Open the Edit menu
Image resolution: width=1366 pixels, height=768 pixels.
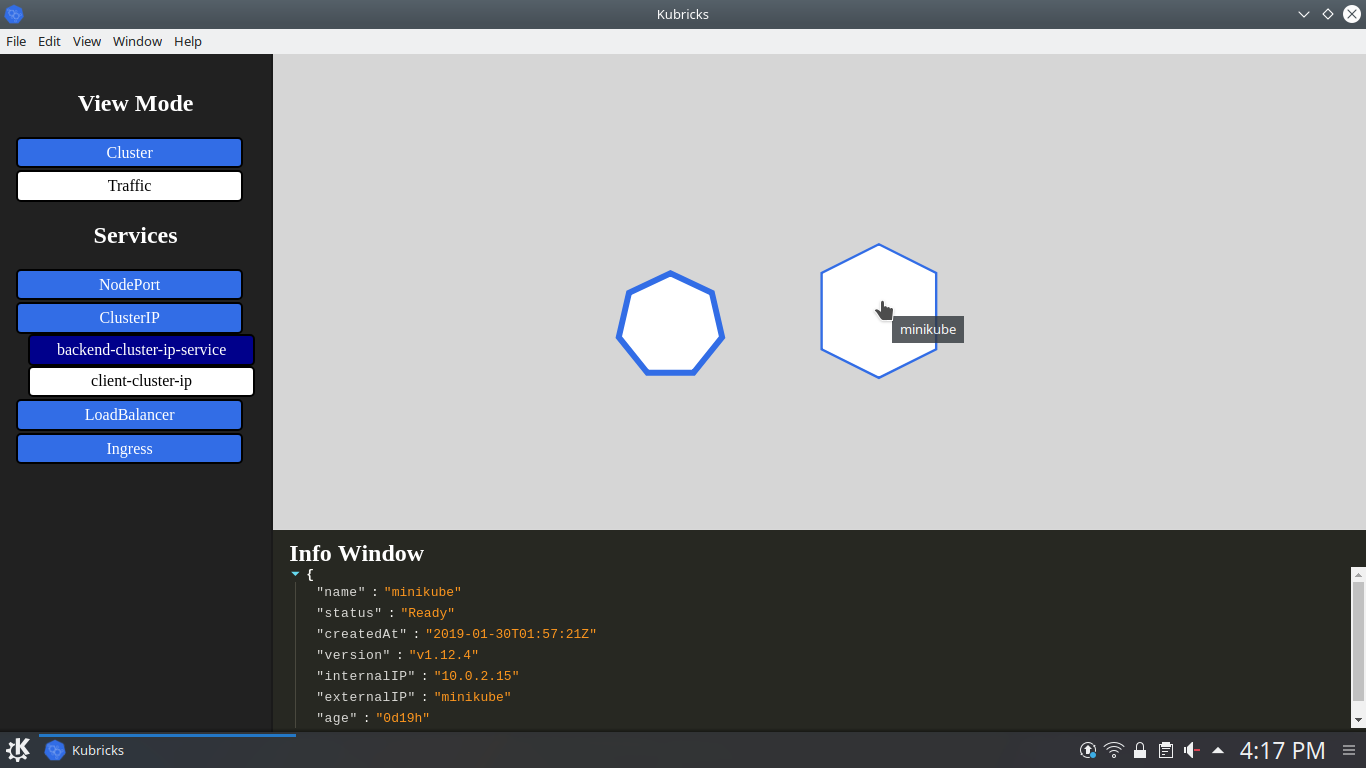[x=49, y=41]
